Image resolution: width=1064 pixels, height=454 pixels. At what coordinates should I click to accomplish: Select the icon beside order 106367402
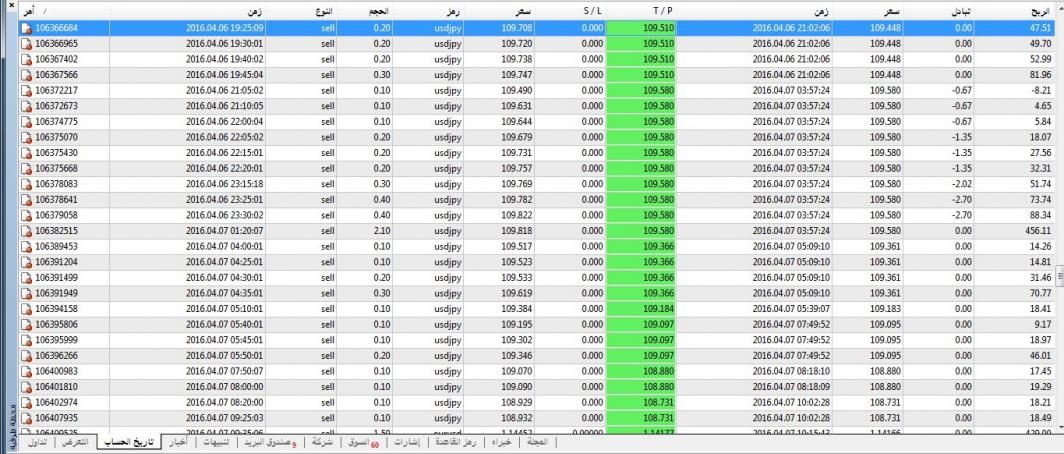[26, 59]
